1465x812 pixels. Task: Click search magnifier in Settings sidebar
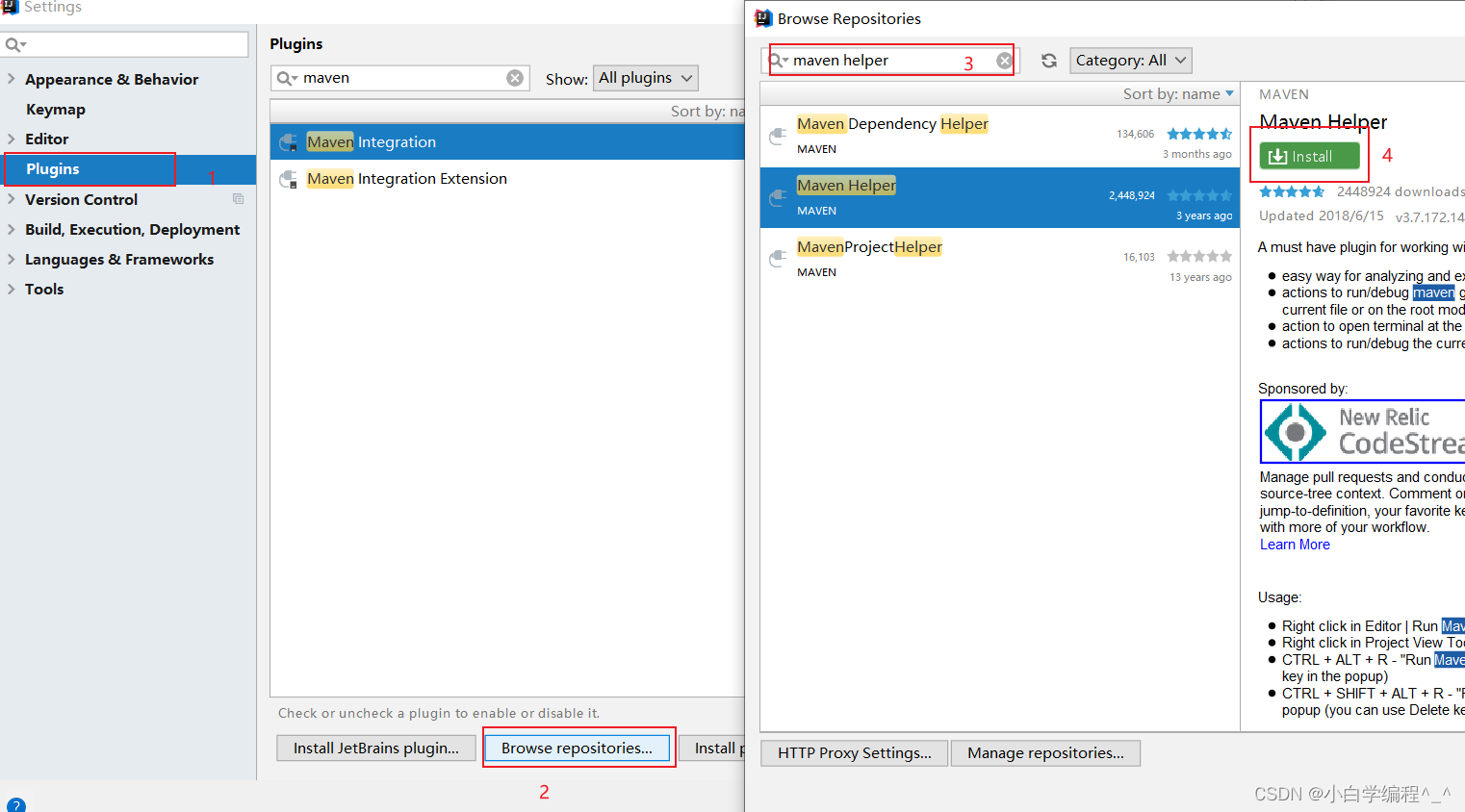coord(15,44)
